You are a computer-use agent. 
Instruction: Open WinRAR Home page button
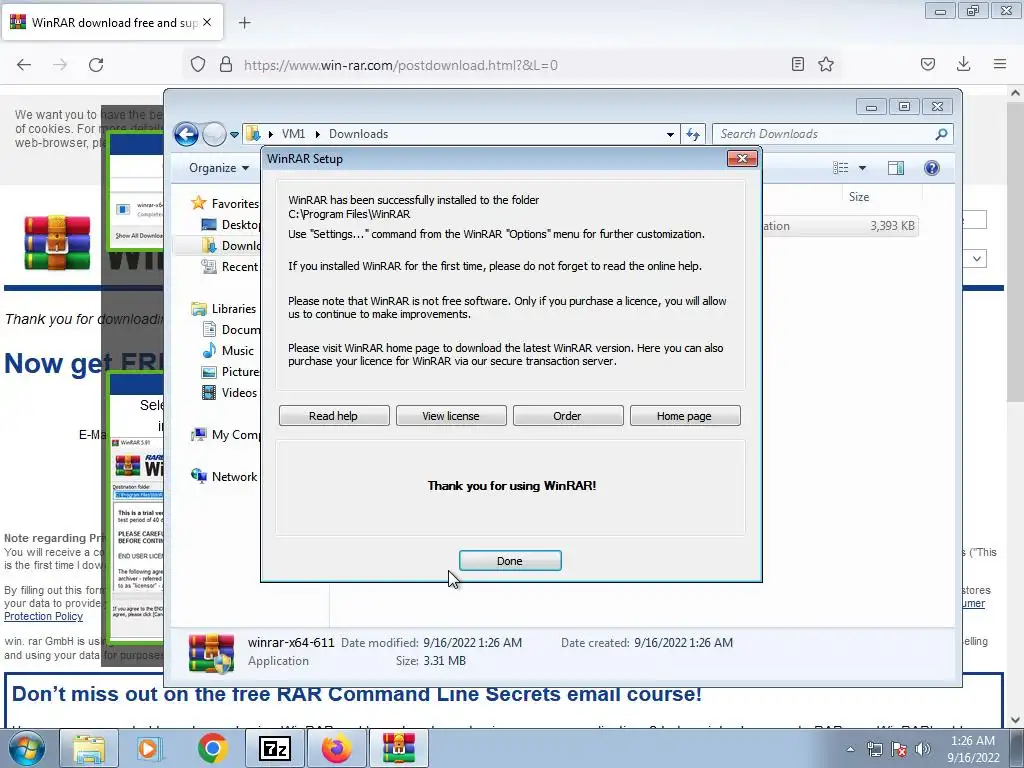tap(684, 416)
